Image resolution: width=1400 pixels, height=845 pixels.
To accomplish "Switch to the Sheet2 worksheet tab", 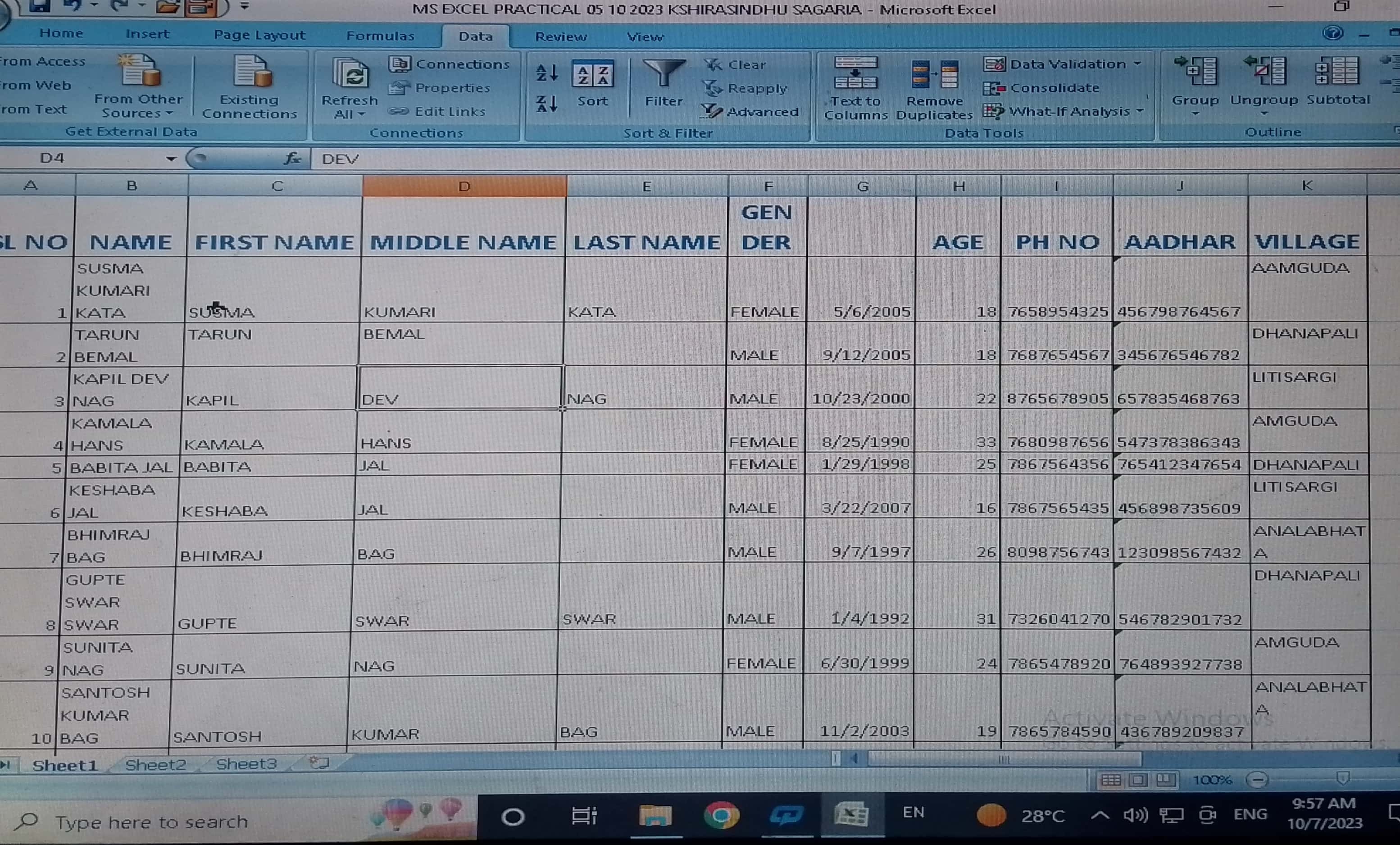I will coord(155,765).
